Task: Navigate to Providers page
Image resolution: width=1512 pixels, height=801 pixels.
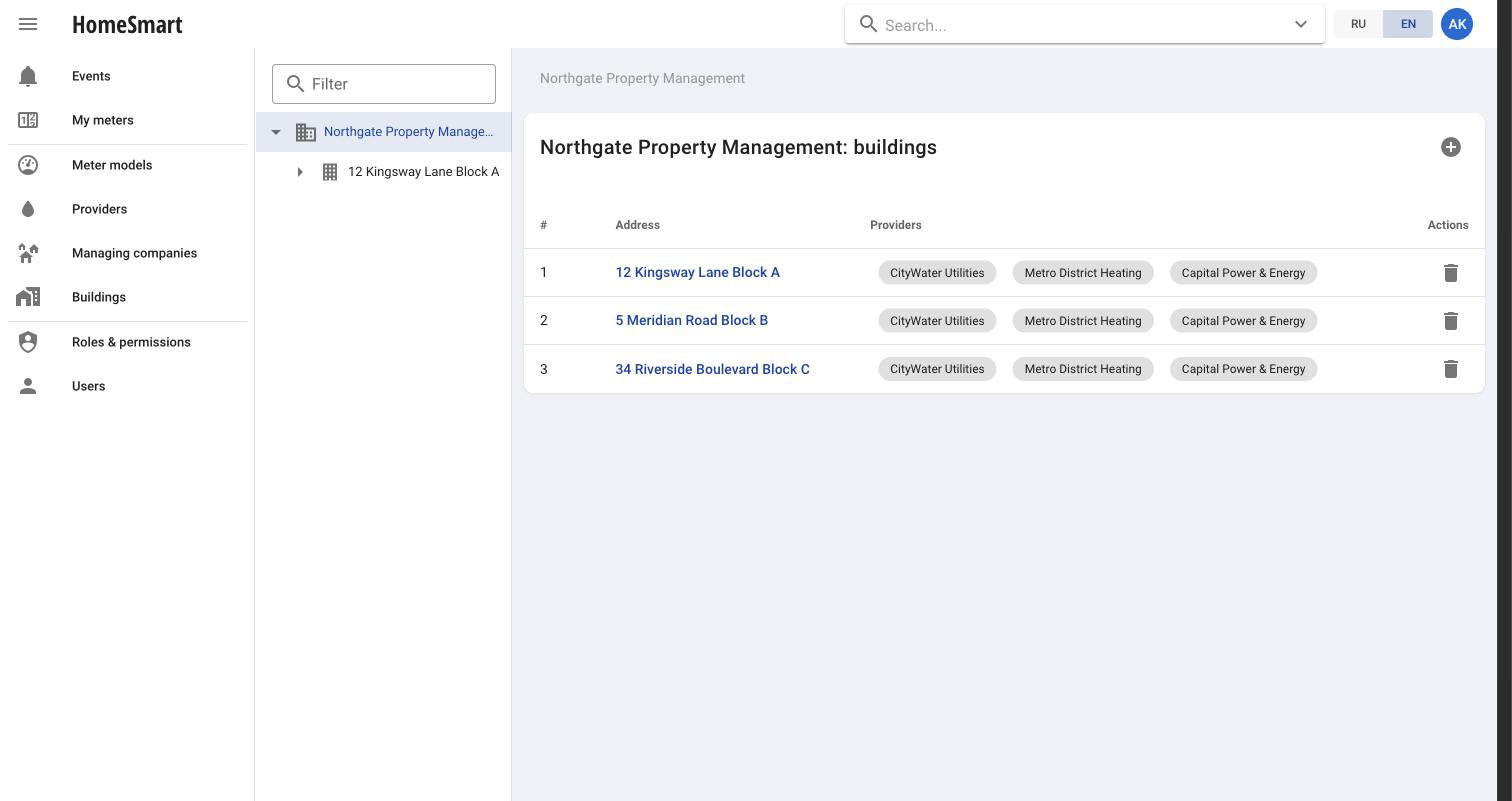Action: pos(100,209)
